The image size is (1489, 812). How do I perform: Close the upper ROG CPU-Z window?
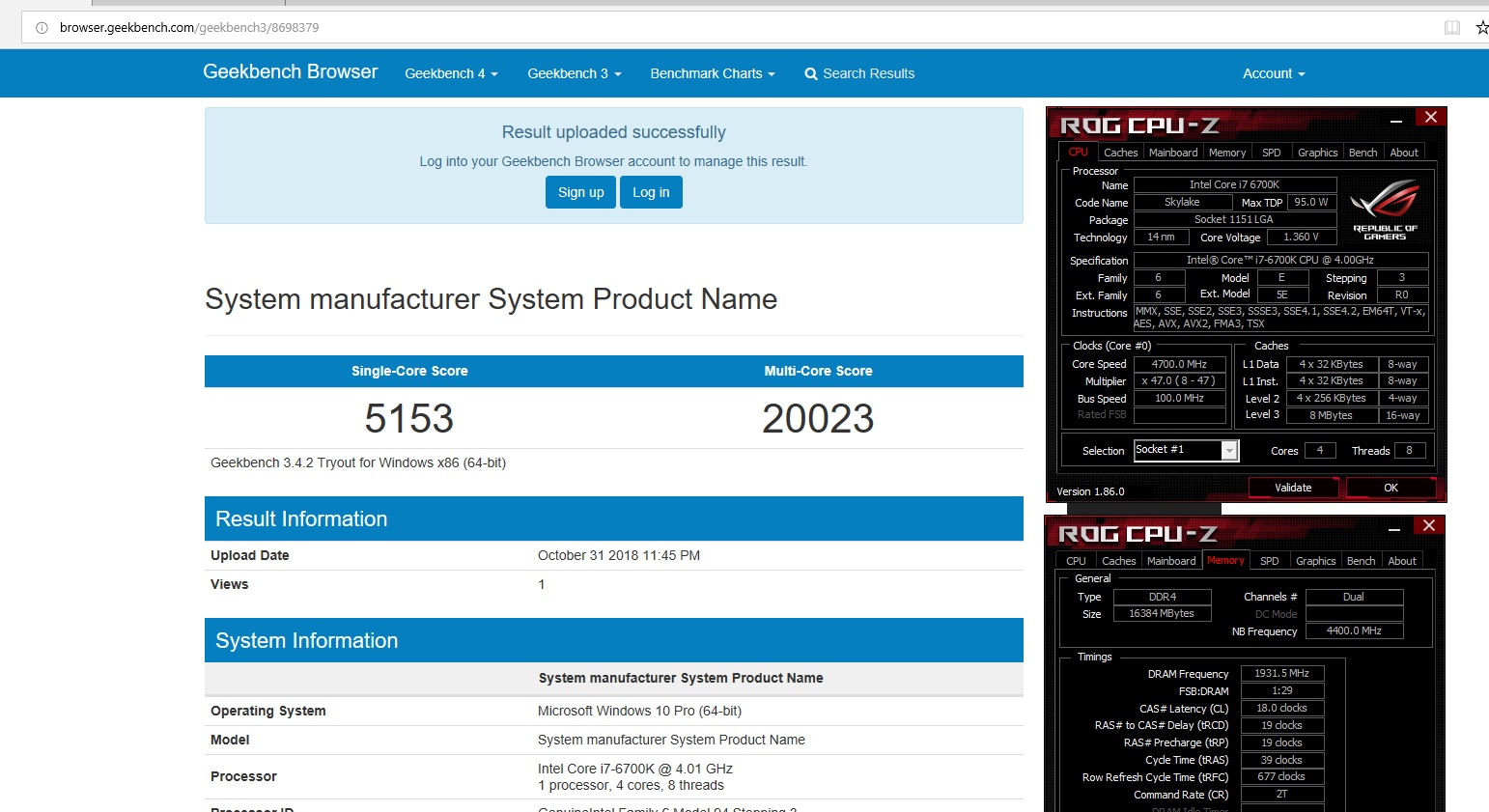coord(1431,117)
